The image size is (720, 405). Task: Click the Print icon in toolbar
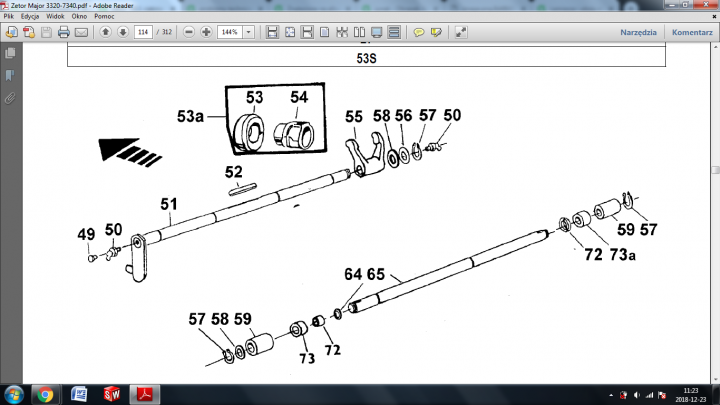(x=63, y=32)
